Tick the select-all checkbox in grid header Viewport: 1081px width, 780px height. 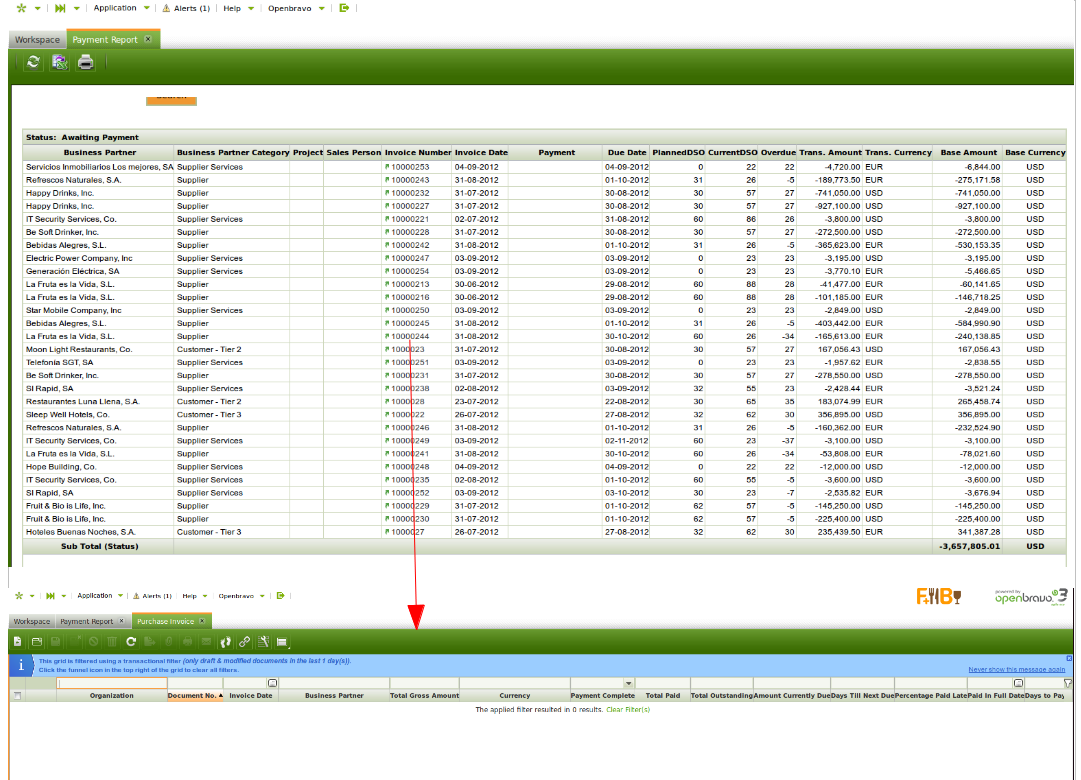click(16, 695)
